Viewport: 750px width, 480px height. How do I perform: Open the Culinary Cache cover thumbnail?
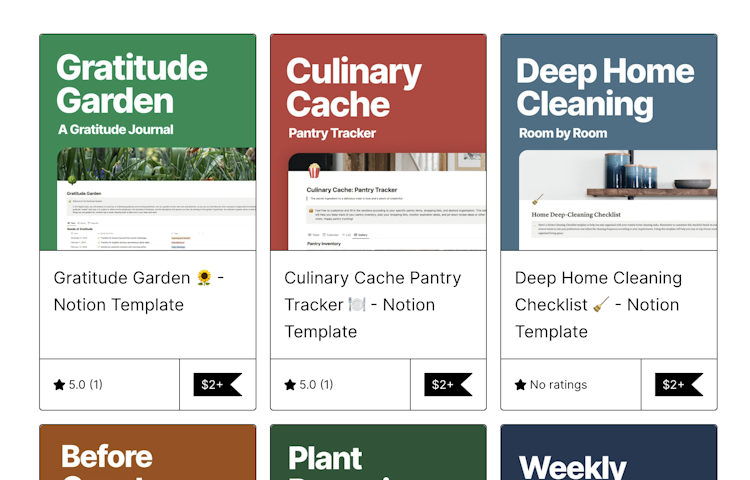pyautogui.click(x=378, y=142)
